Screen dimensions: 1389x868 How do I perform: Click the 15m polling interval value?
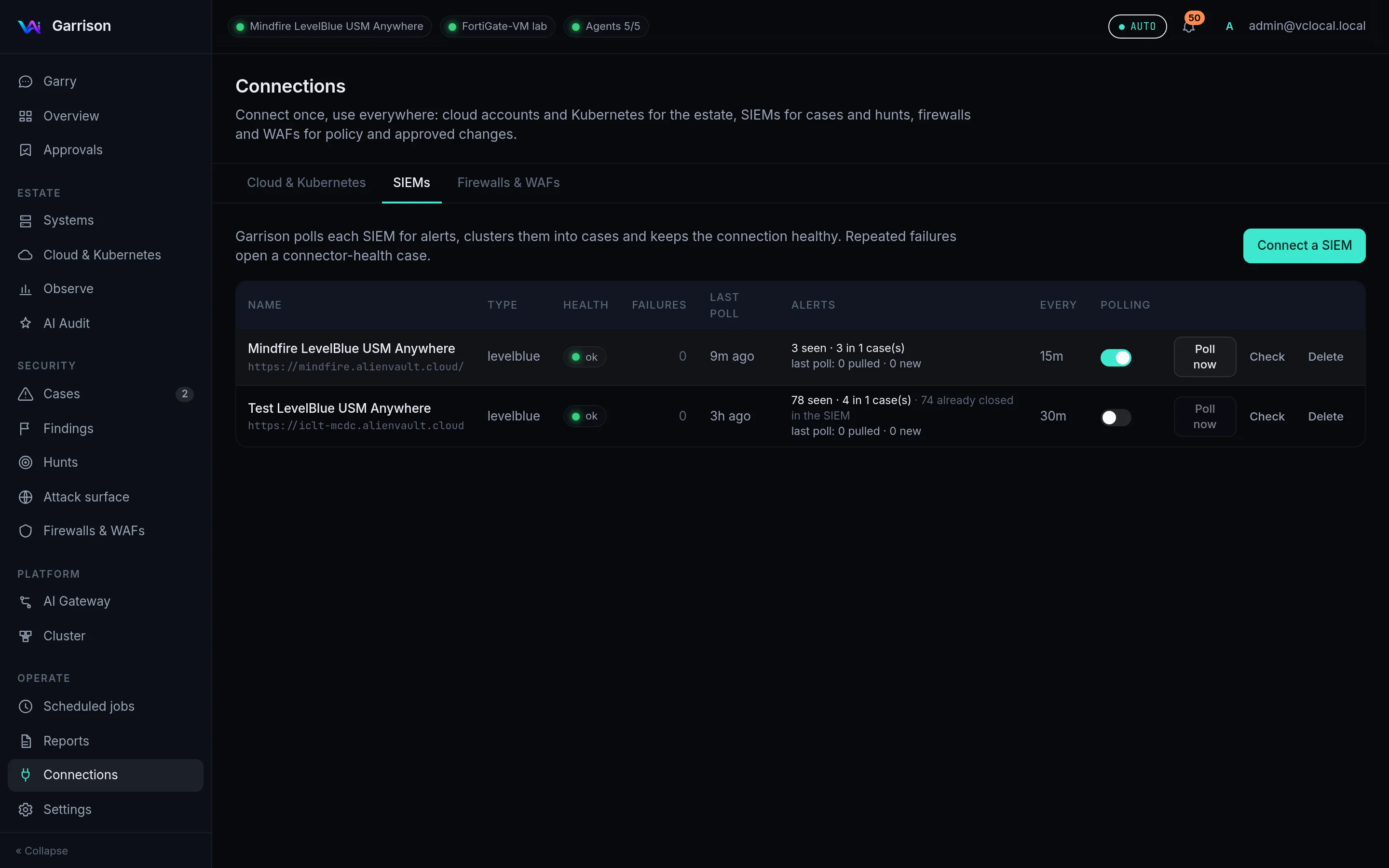[1051, 356]
